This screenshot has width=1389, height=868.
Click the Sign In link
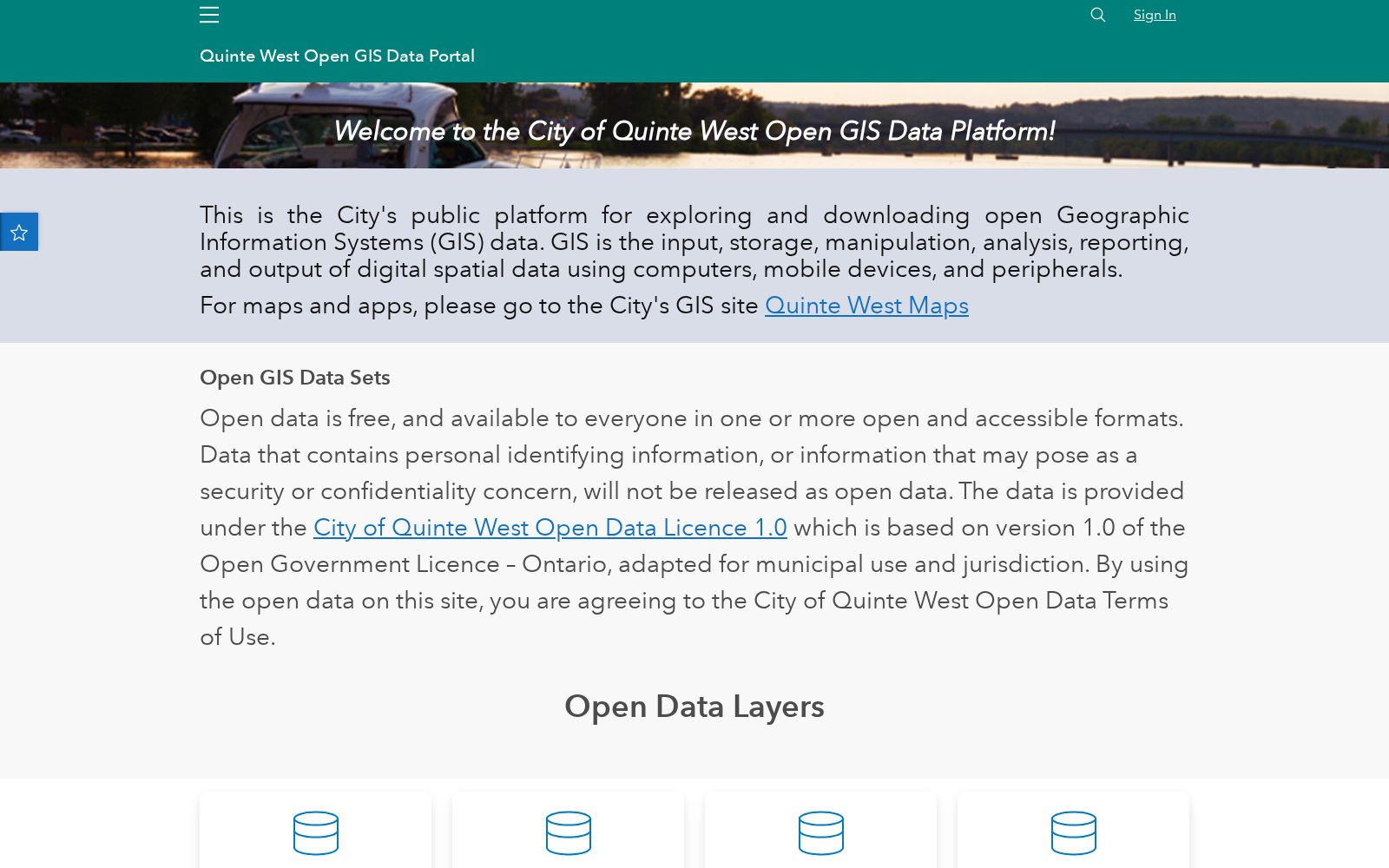[1155, 15]
